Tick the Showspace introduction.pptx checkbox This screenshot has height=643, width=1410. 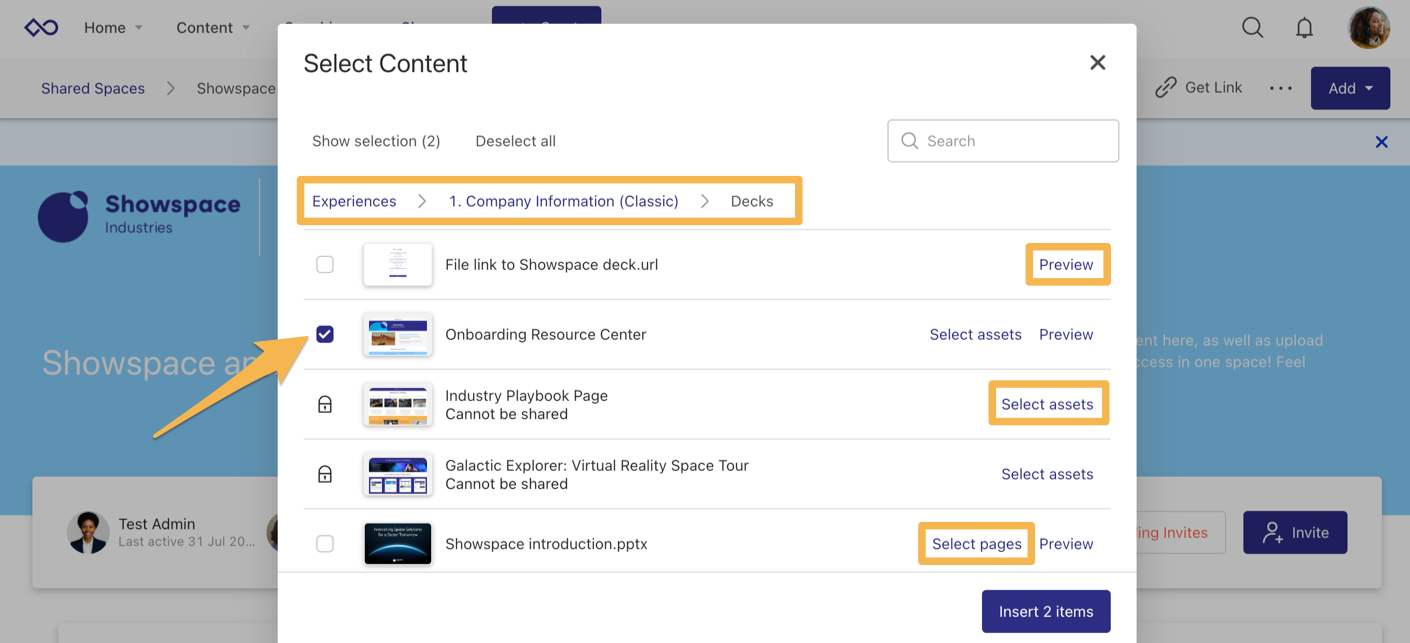(325, 544)
